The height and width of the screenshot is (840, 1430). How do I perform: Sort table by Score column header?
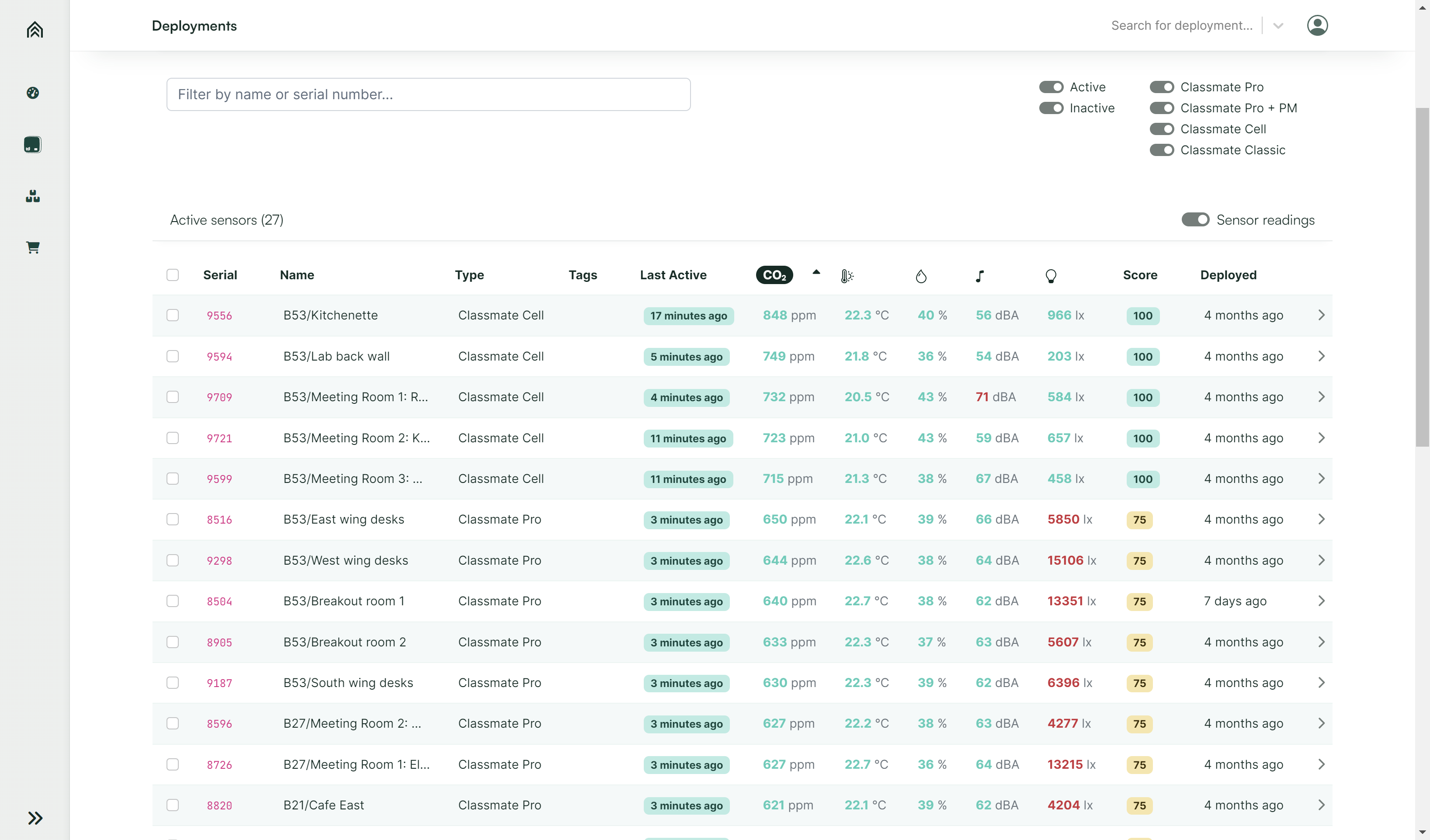point(1139,275)
